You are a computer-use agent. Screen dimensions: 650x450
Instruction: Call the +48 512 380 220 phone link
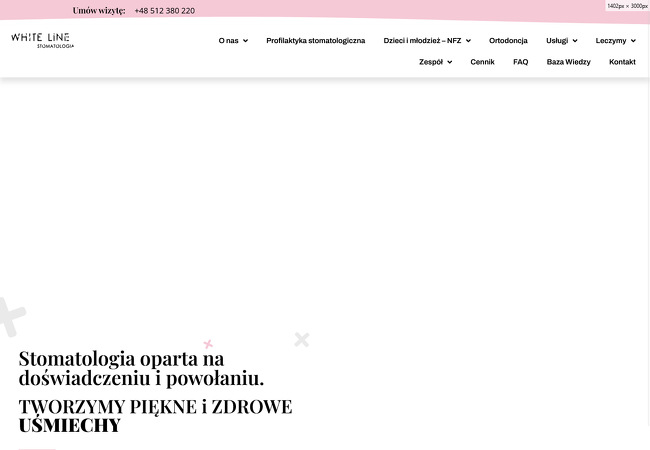[165, 11]
